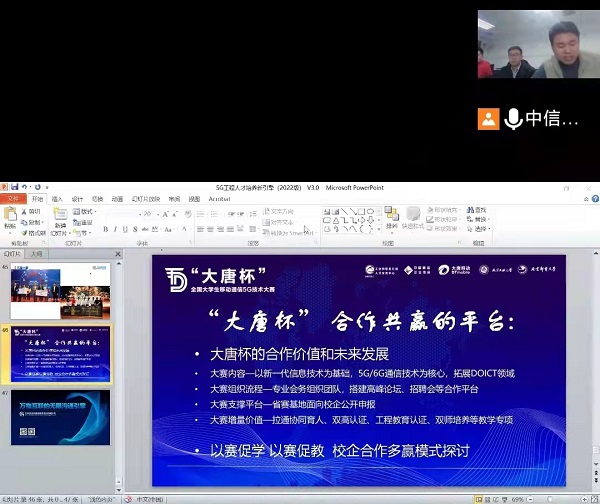This screenshot has height=504, width=600.
Task: Click the speaker's video thumbnail
Action: [538, 44]
